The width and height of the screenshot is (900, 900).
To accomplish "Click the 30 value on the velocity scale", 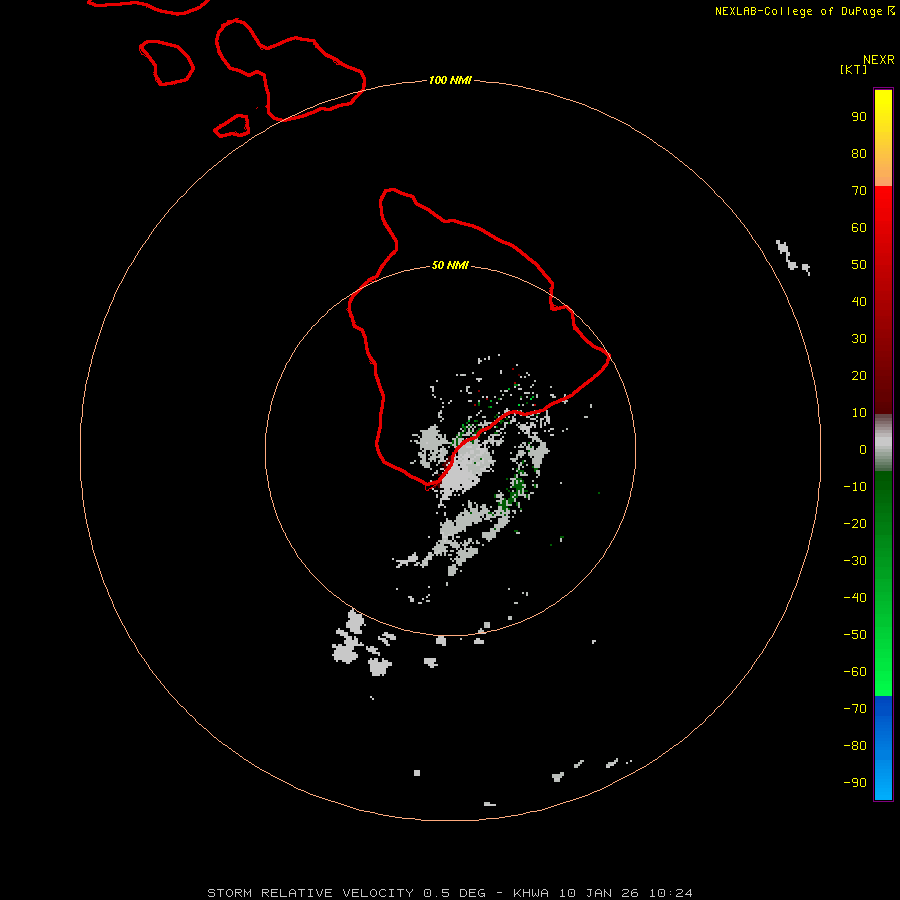I will tap(859, 339).
